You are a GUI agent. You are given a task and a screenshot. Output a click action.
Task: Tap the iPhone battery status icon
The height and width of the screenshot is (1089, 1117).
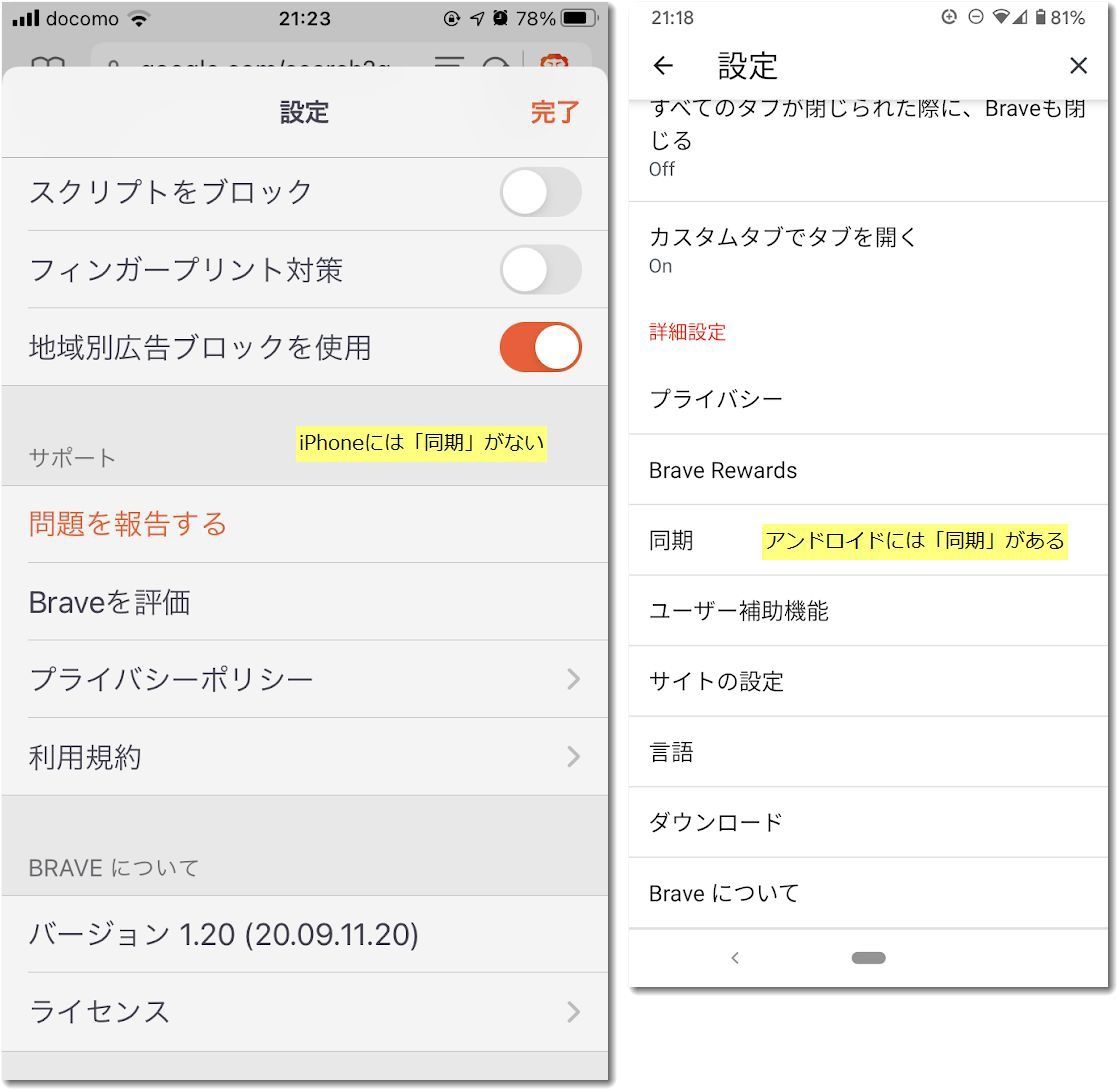(579, 18)
